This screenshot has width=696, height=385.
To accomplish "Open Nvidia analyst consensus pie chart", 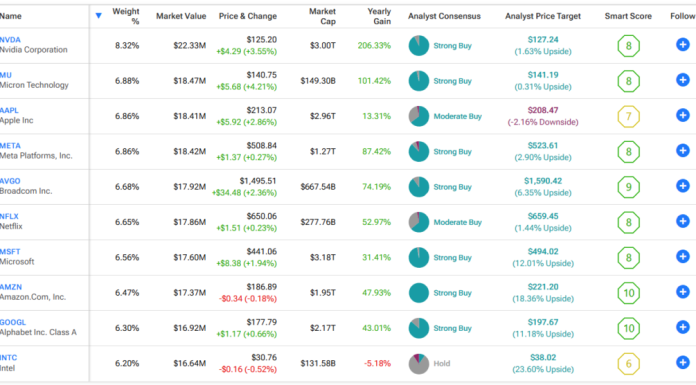I will [x=419, y=45].
